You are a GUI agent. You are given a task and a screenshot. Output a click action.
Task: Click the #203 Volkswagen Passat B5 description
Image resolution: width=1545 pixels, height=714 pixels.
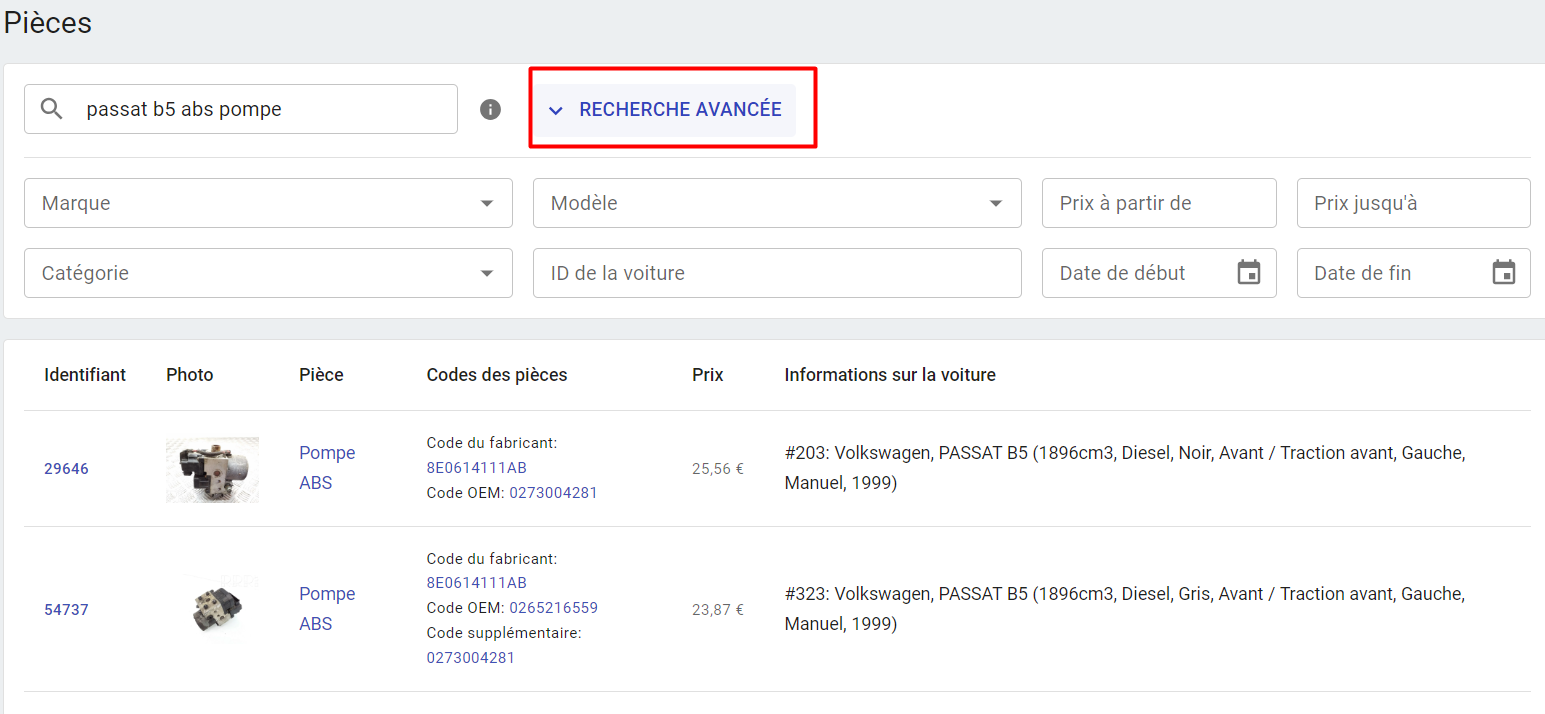point(1125,468)
